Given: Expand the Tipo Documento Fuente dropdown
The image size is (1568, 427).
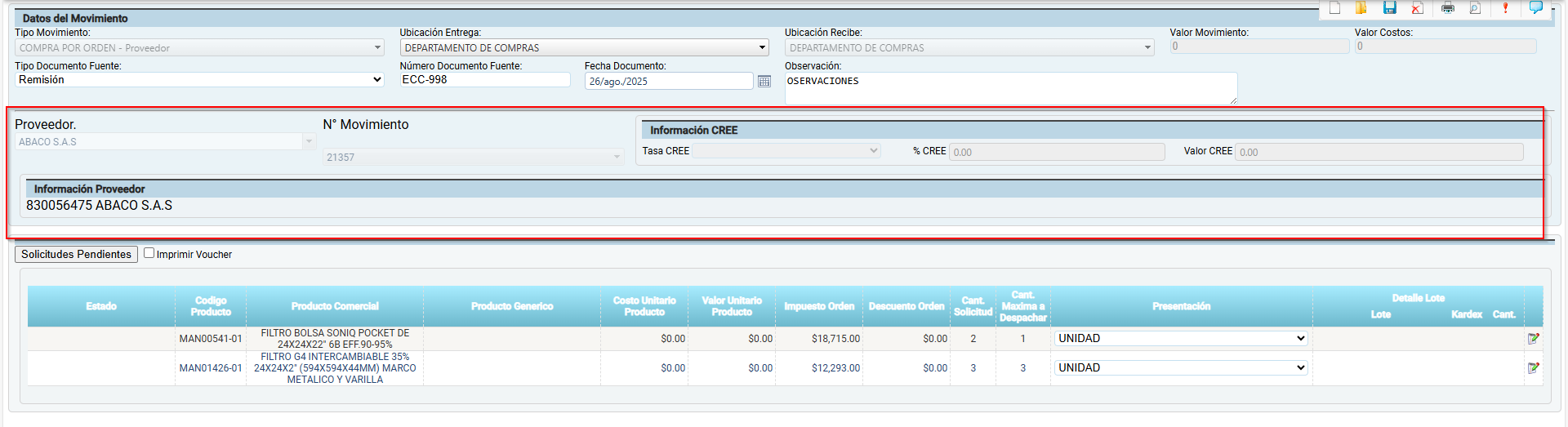Looking at the screenshot, I should 199,80.
